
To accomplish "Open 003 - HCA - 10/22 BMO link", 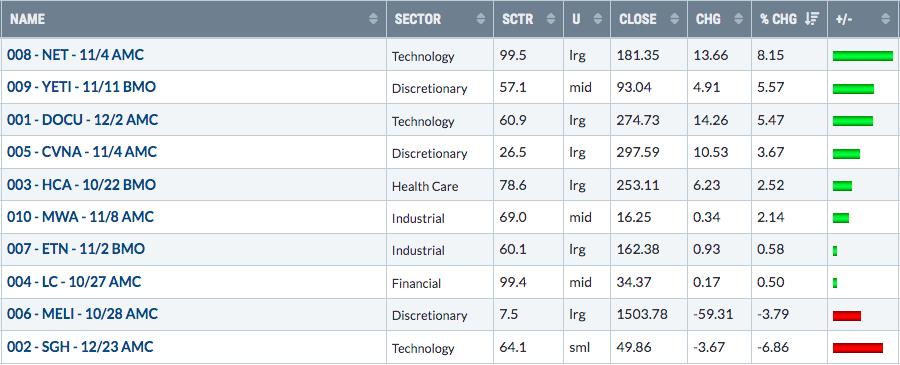I will (x=82, y=185).
